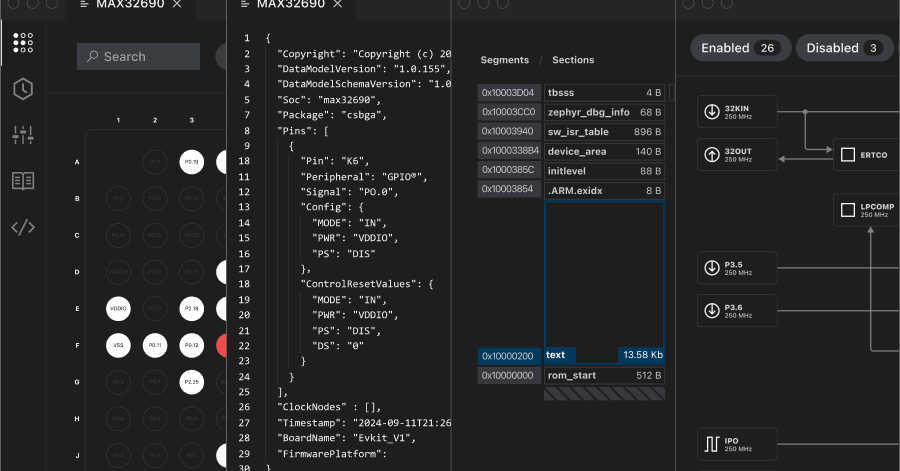Select the P3.5 clock pin node
Screen dimensions: 900x471
tap(736, 268)
